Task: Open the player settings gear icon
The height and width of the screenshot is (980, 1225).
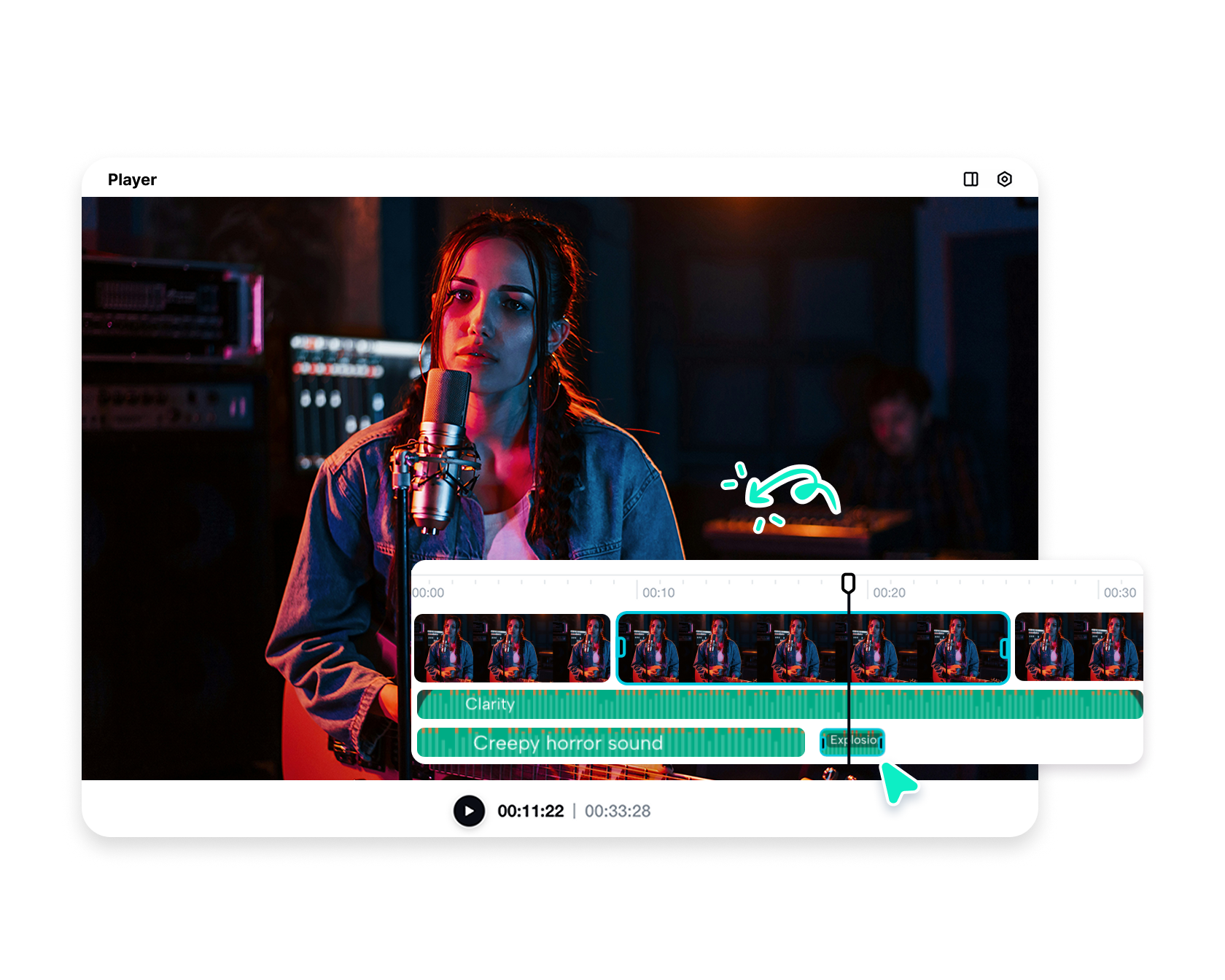Action: point(1005,179)
